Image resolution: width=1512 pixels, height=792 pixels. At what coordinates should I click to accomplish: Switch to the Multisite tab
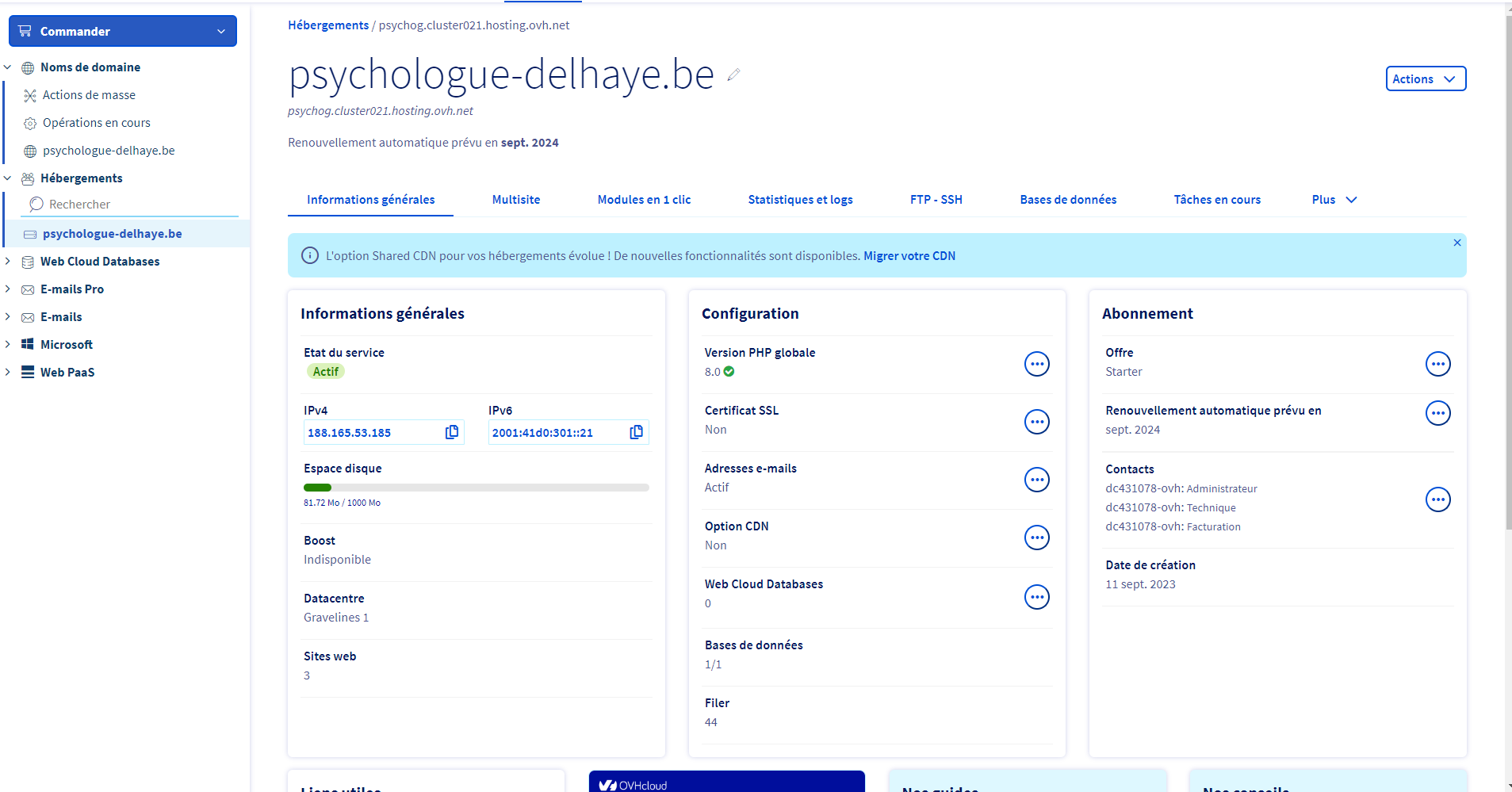[515, 200]
